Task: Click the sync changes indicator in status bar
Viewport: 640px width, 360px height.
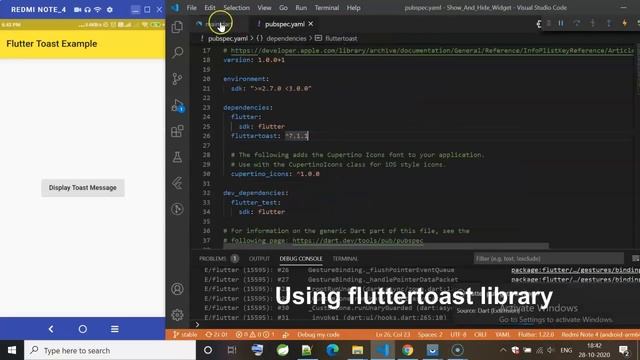Action: pos(216,334)
